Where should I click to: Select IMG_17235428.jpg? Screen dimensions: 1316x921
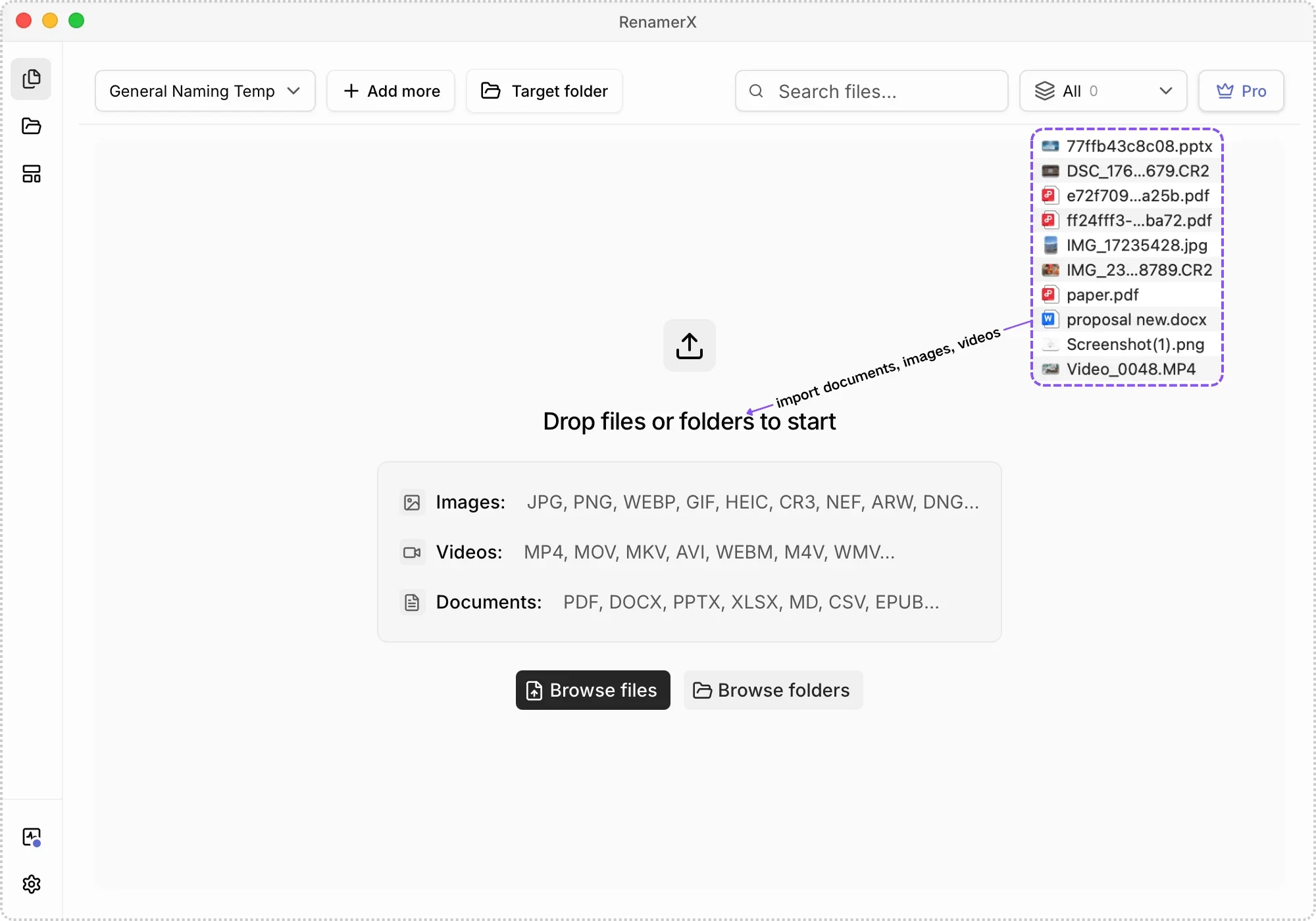click(x=1127, y=245)
